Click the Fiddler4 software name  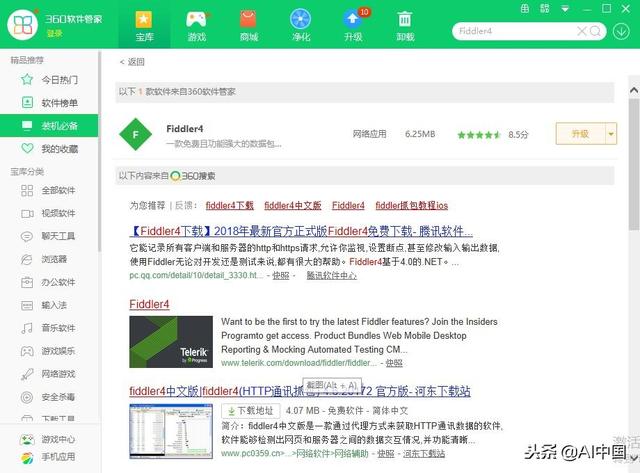(x=184, y=129)
